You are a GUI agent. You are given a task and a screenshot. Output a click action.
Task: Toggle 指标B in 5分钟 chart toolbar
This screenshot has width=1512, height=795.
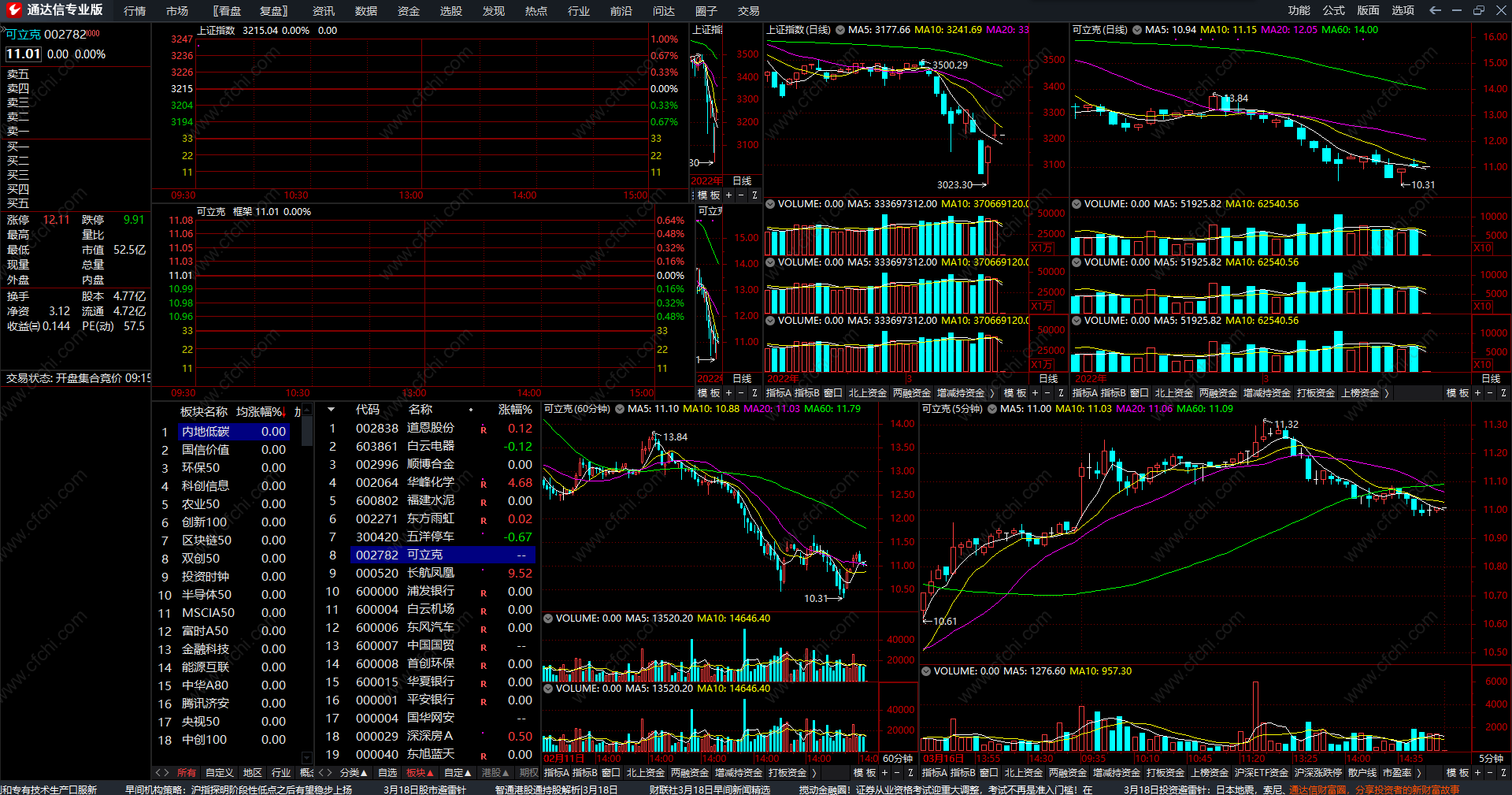point(963,773)
